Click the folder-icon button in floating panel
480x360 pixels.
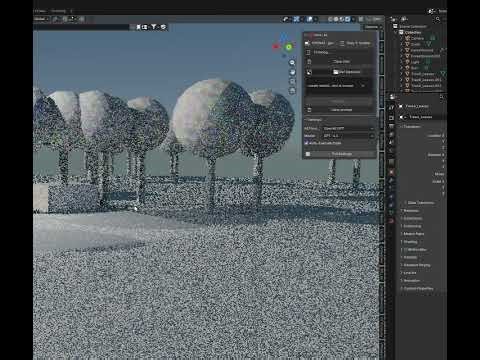coord(347,72)
